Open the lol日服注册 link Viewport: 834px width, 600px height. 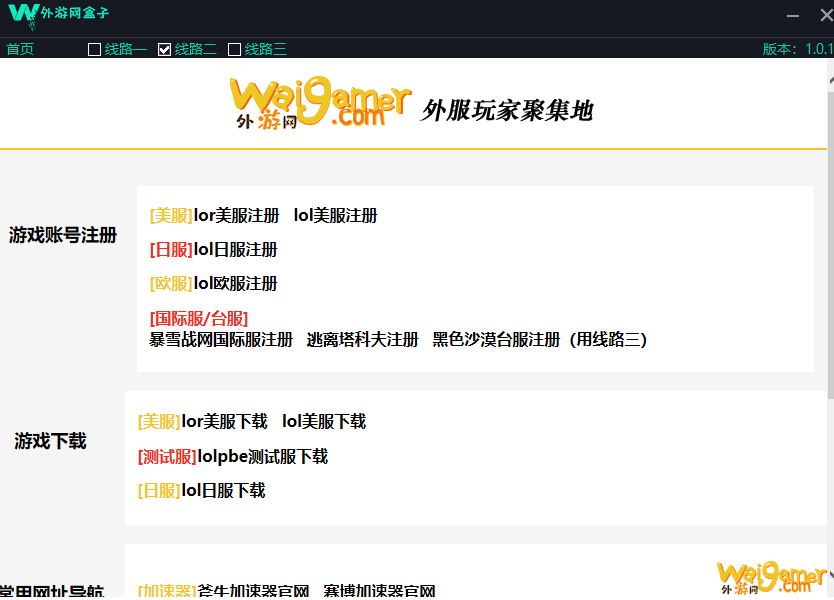235,249
